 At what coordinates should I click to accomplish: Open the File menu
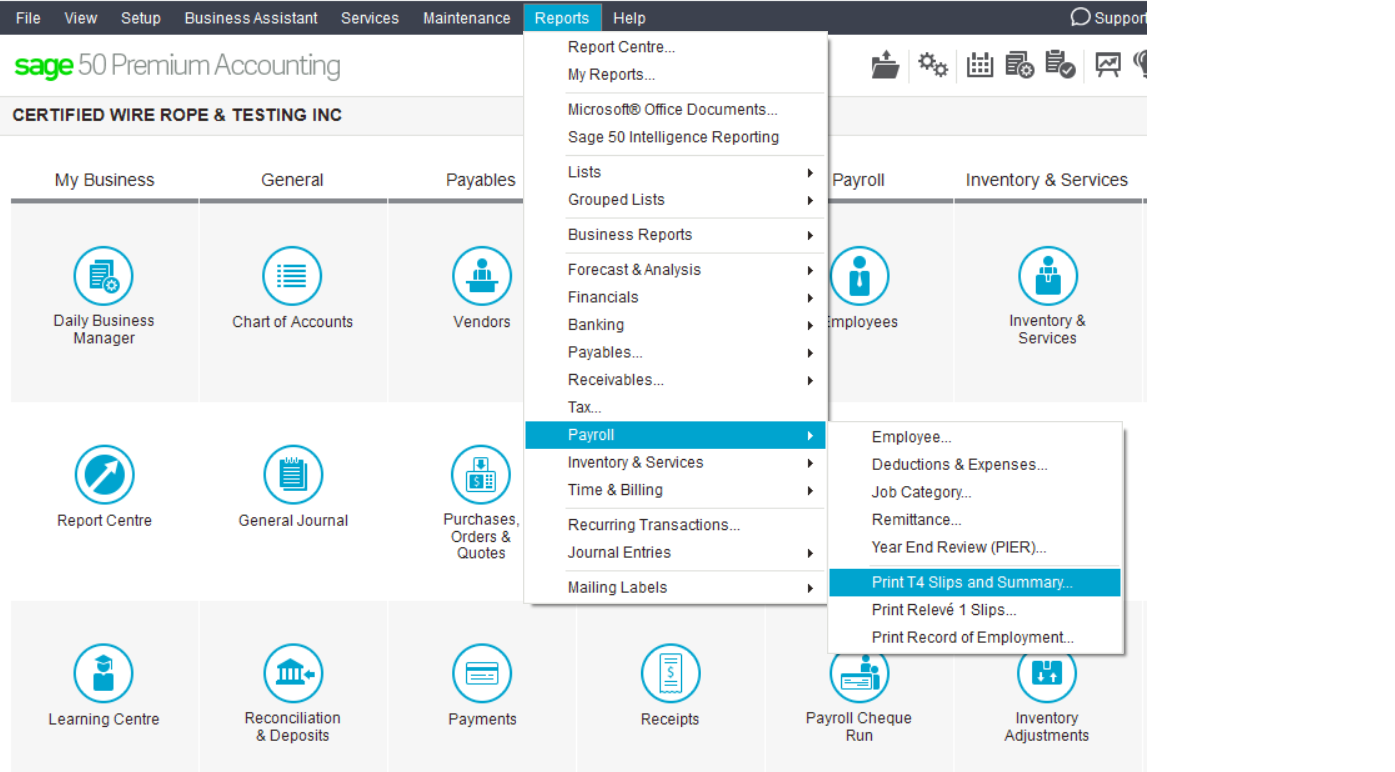click(x=28, y=18)
